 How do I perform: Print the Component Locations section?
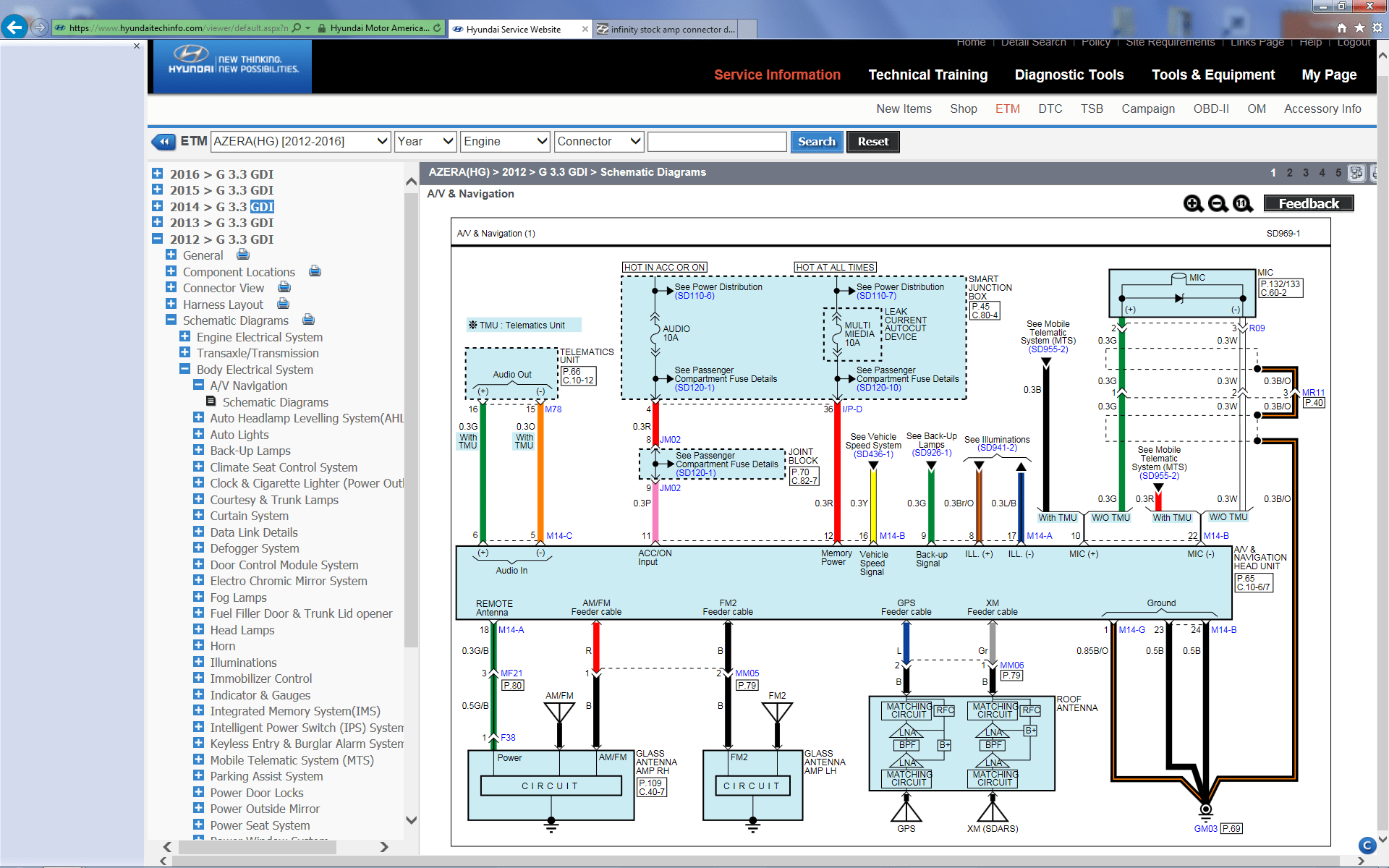click(x=315, y=271)
